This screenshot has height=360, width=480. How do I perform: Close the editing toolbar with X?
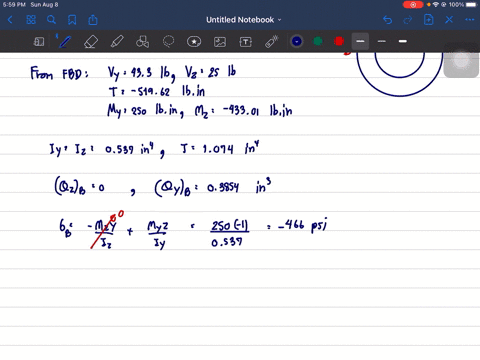tap(449, 20)
